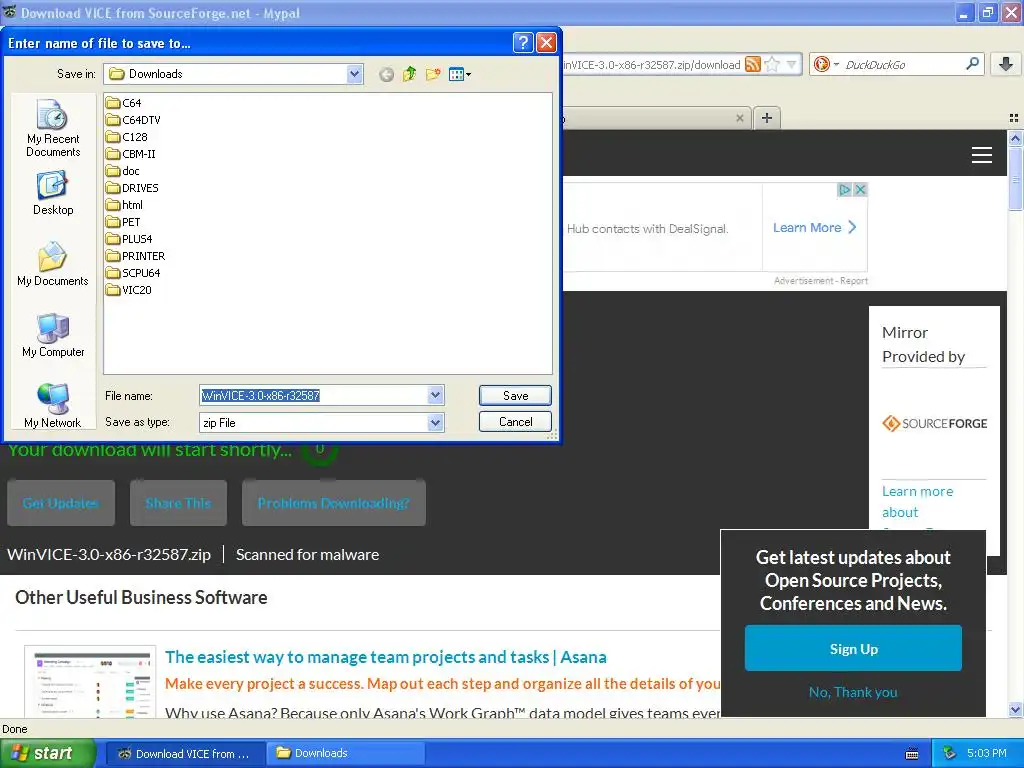Image resolution: width=1024 pixels, height=768 pixels.
Task: Click the AdChoices triangle icon
Action: [x=844, y=189]
